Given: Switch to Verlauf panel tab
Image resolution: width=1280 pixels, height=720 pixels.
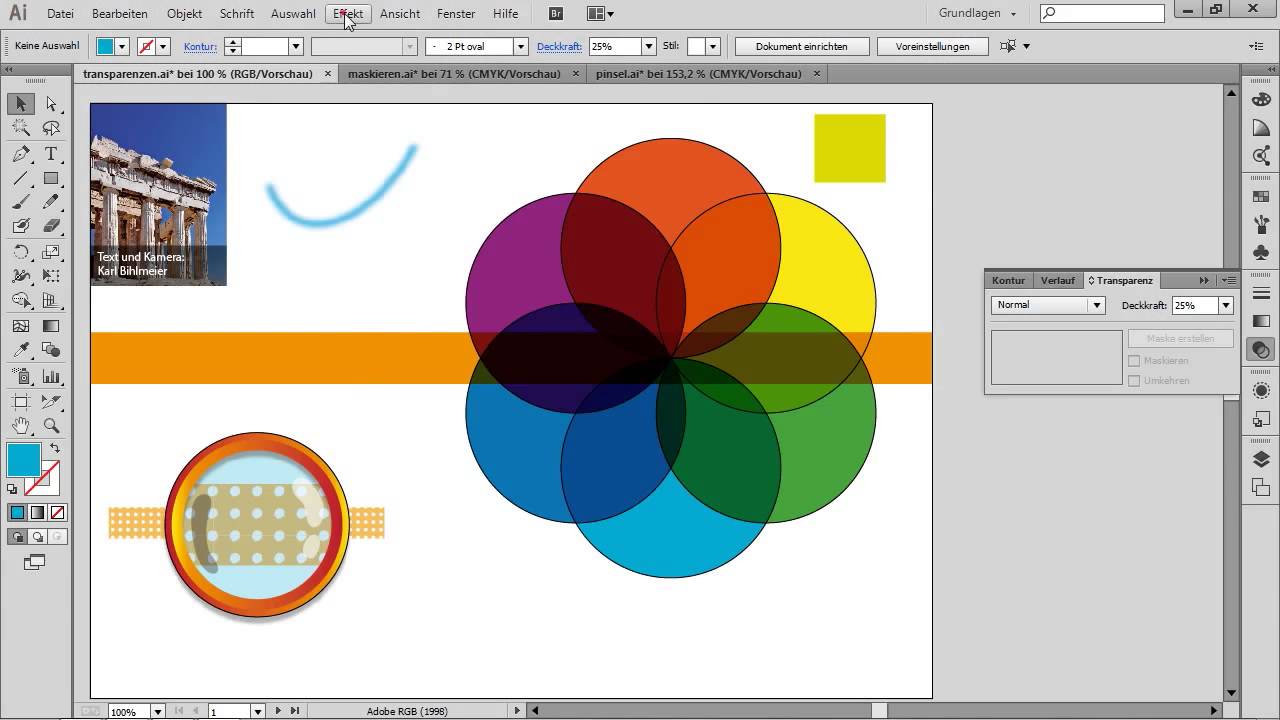Looking at the screenshot, I should pyautogui.click(x=1058, y=281).
